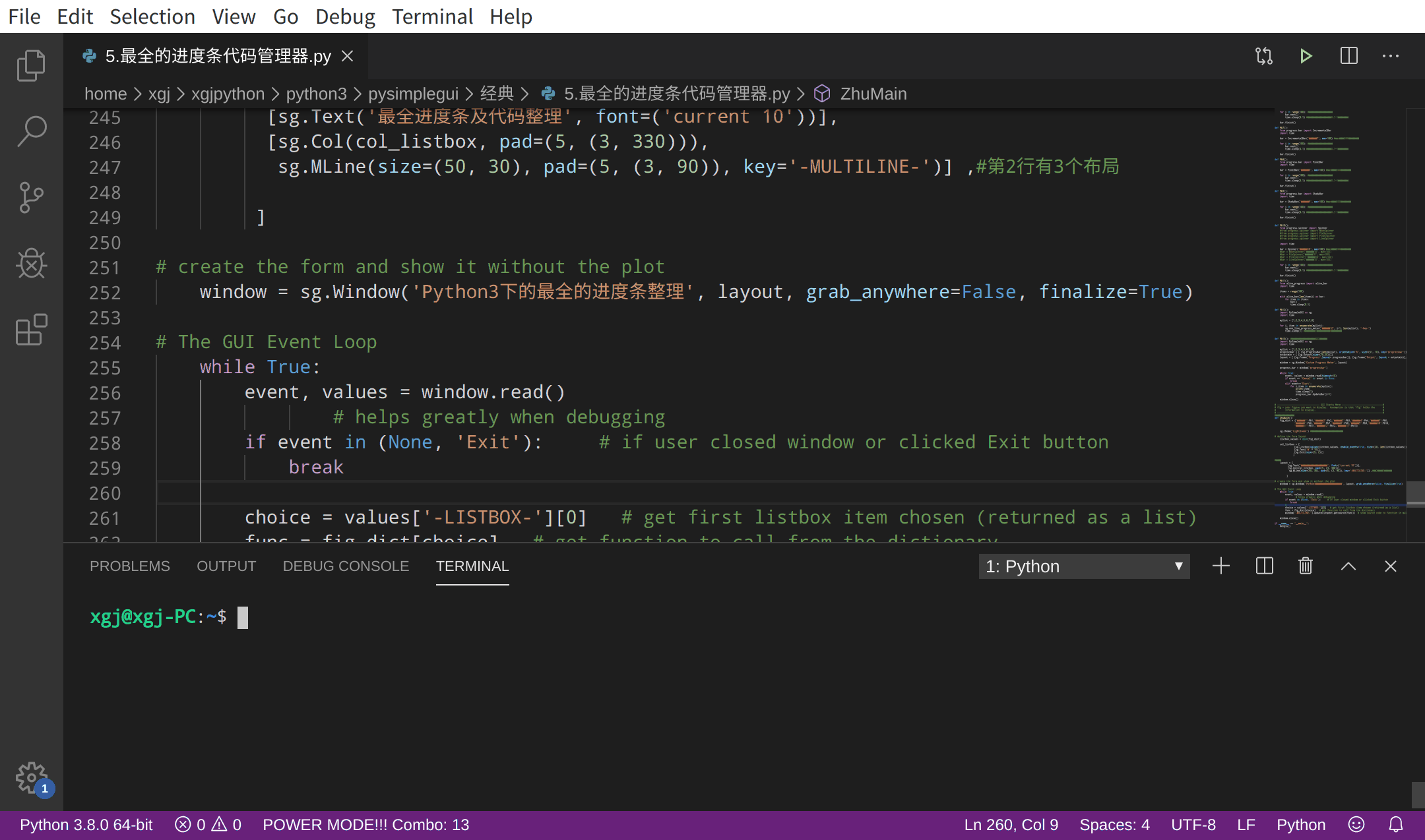Open the '1: Python' terminal selector dropdown
The height and width of the screenshot is (840, 1425).
[x=1083, y=566]
